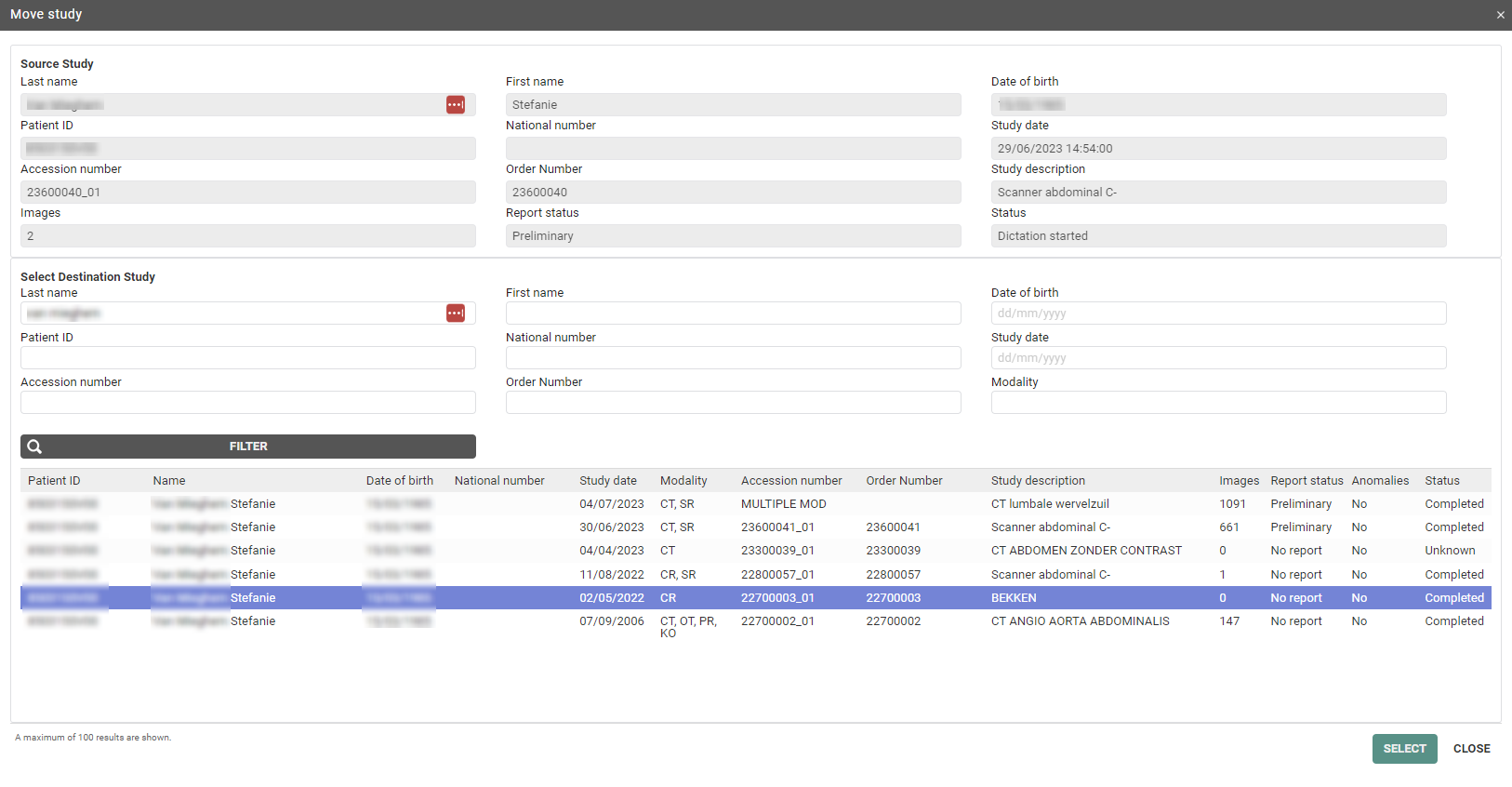Screen dimensions: 1512x787
Task: Click the destination Study date field
Action: tap(1218, 358)
